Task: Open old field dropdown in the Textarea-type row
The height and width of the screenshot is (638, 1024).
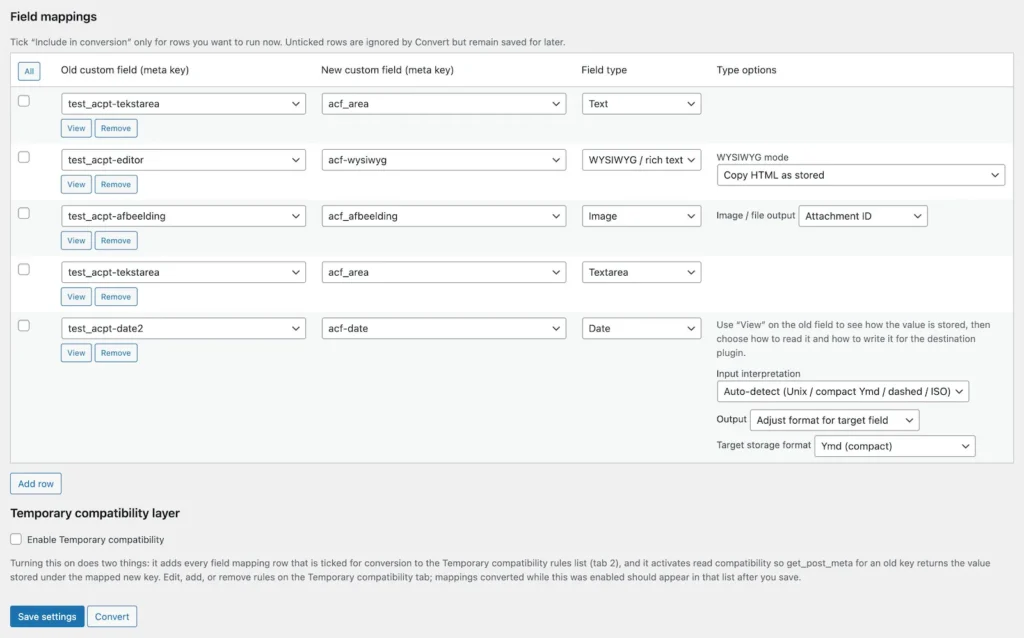Action: 184,272
